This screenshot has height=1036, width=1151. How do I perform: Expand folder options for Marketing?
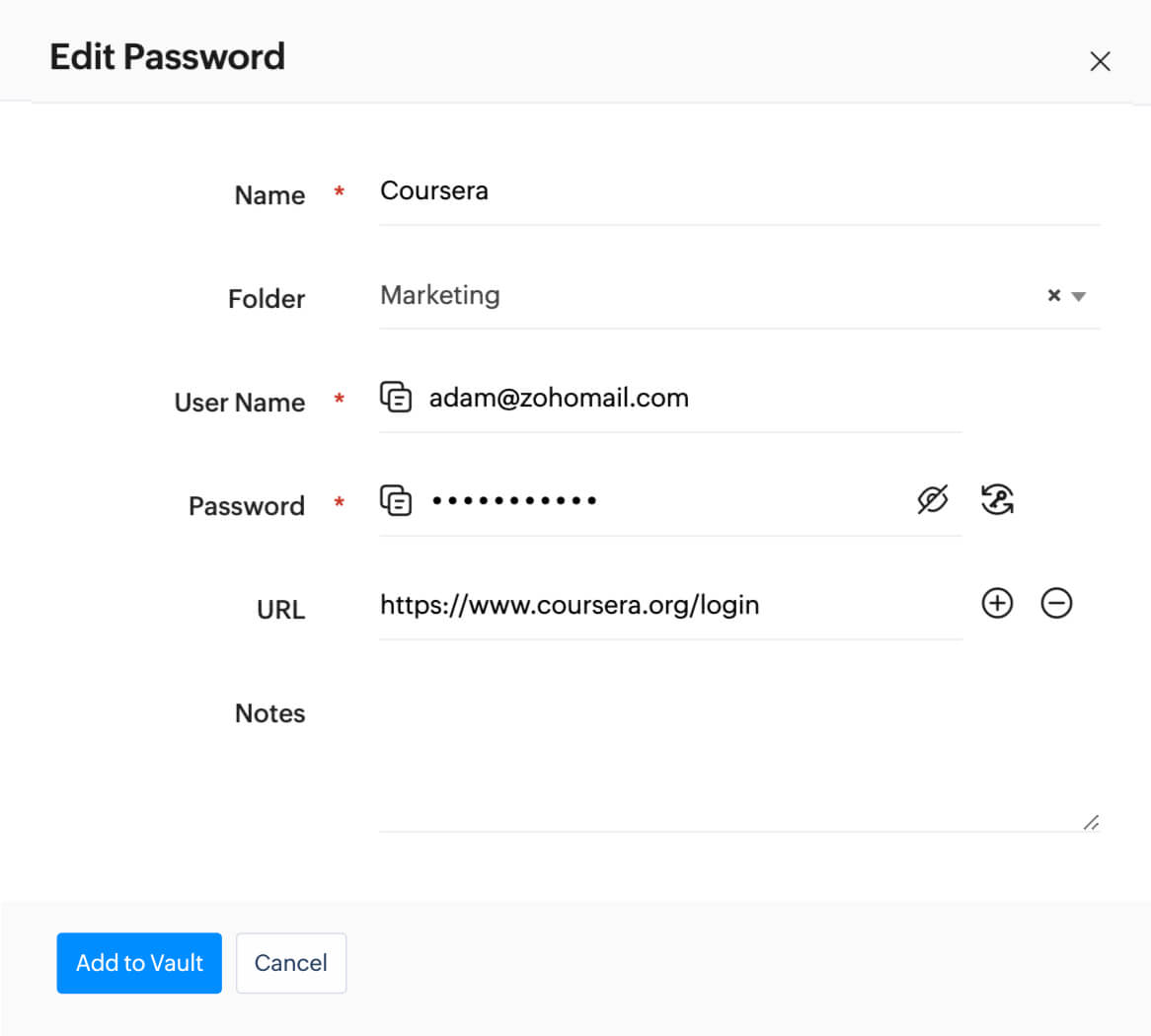(1078, 297)
